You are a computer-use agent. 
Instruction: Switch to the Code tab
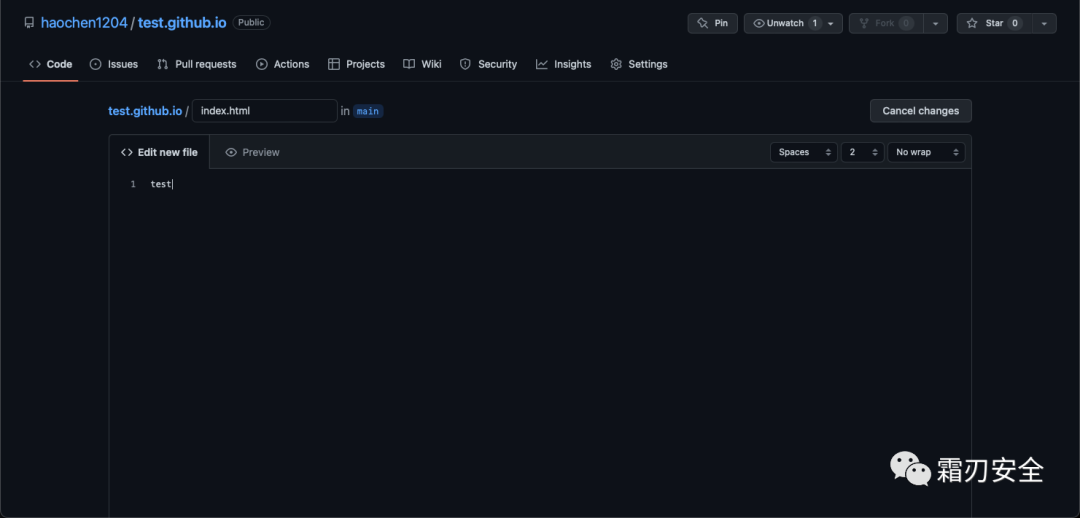[50, 64]
